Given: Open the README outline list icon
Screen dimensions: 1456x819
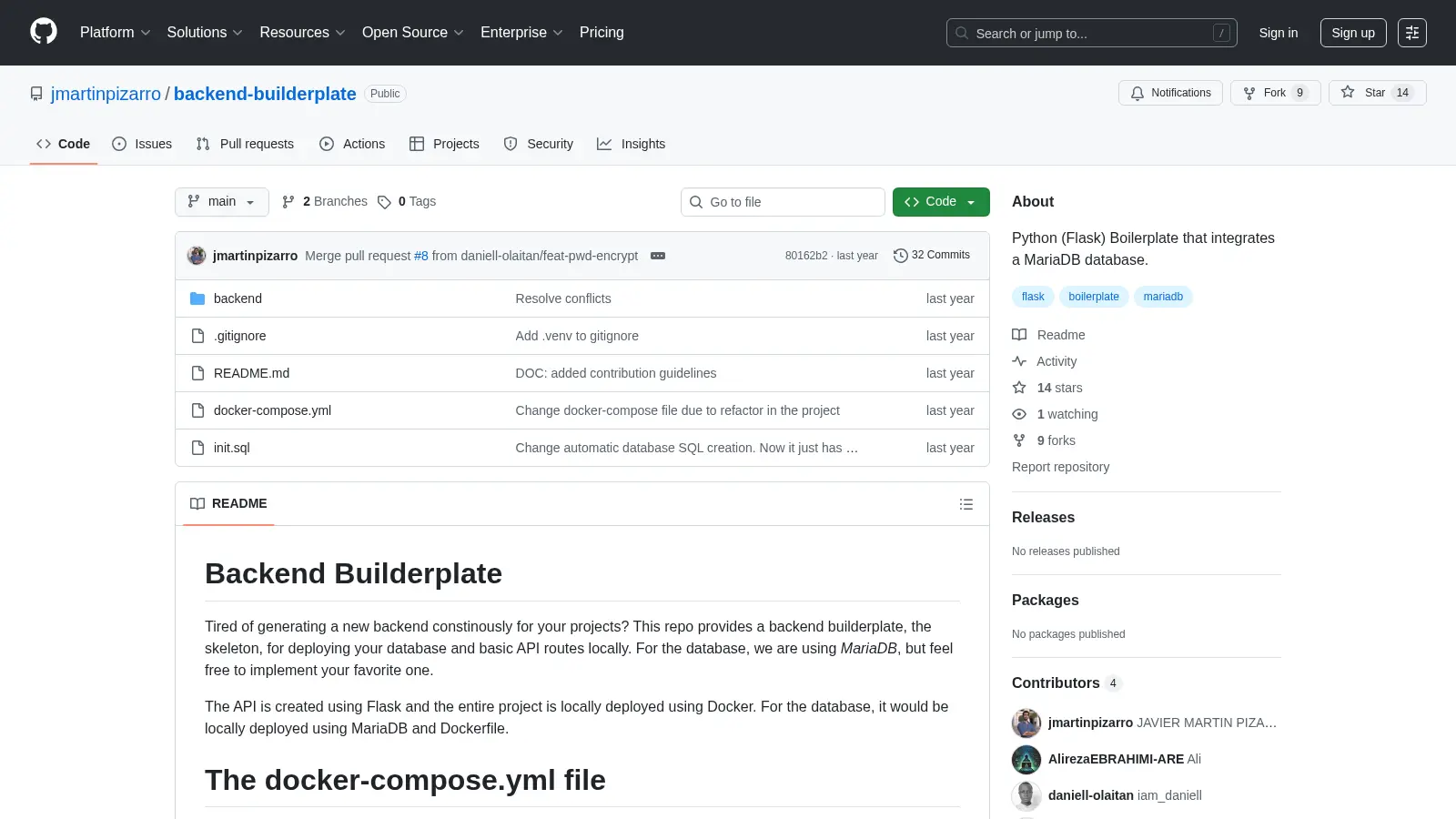Looking at the screenshot, I should [966, 504].
